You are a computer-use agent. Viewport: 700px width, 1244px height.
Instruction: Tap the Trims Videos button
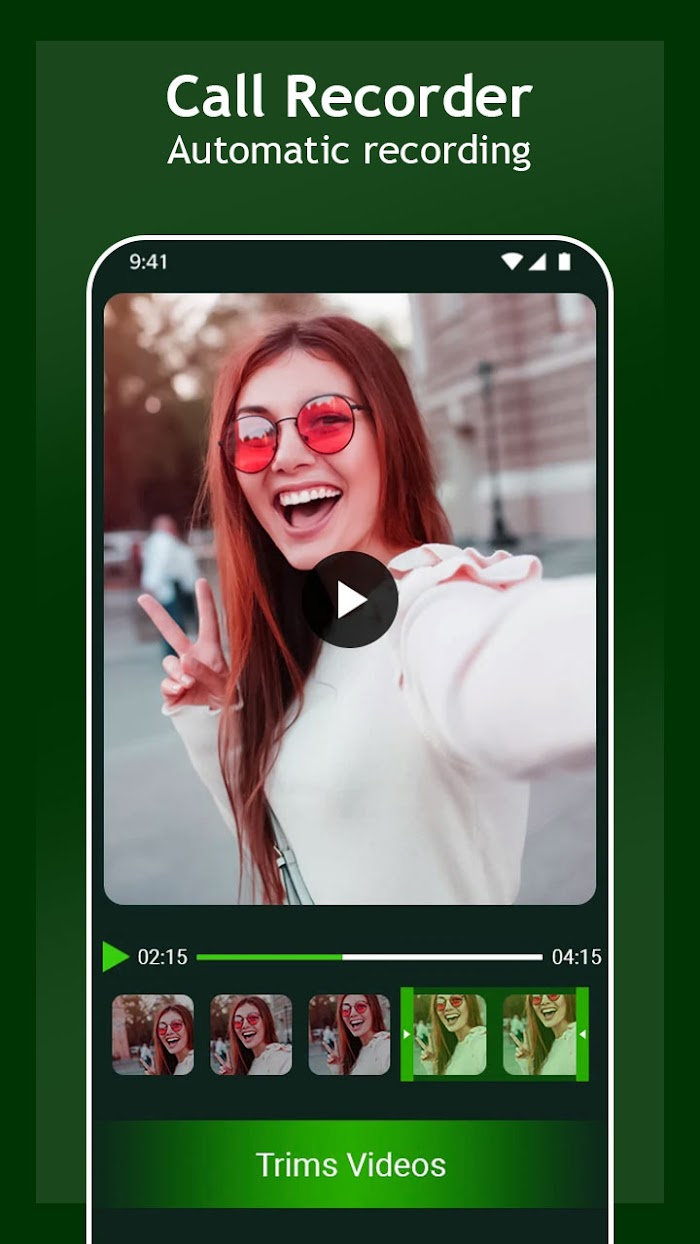click(350, 1164)
